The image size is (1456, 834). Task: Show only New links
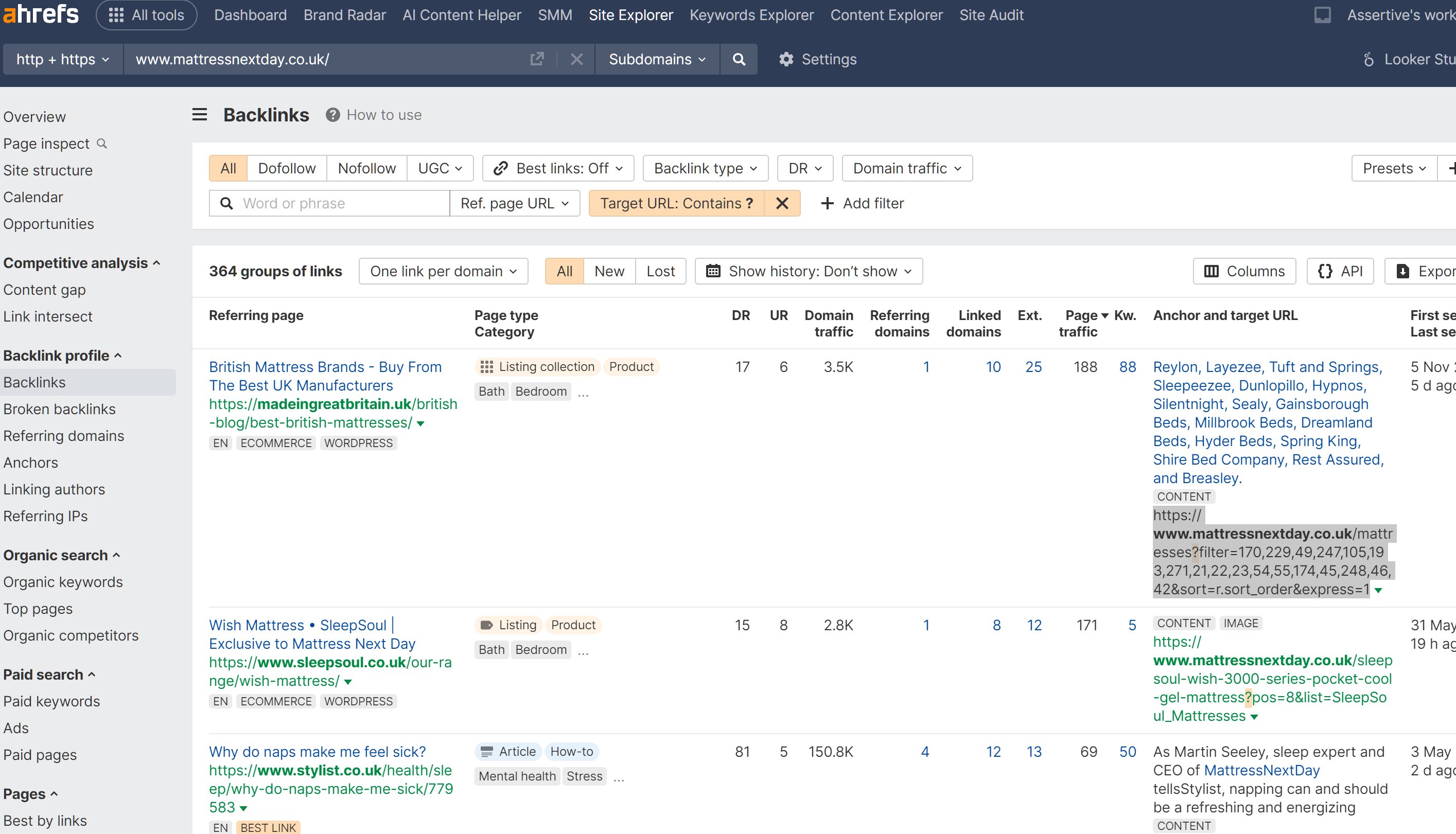tap(609, 271)
